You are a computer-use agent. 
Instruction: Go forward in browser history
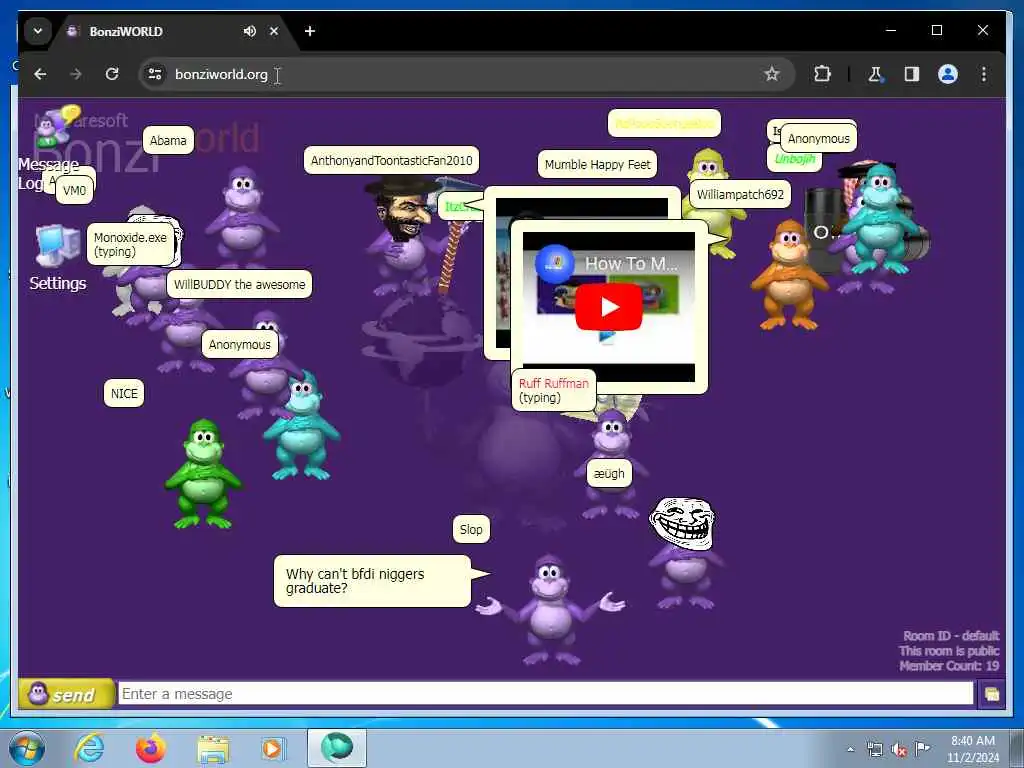point(76,74)
